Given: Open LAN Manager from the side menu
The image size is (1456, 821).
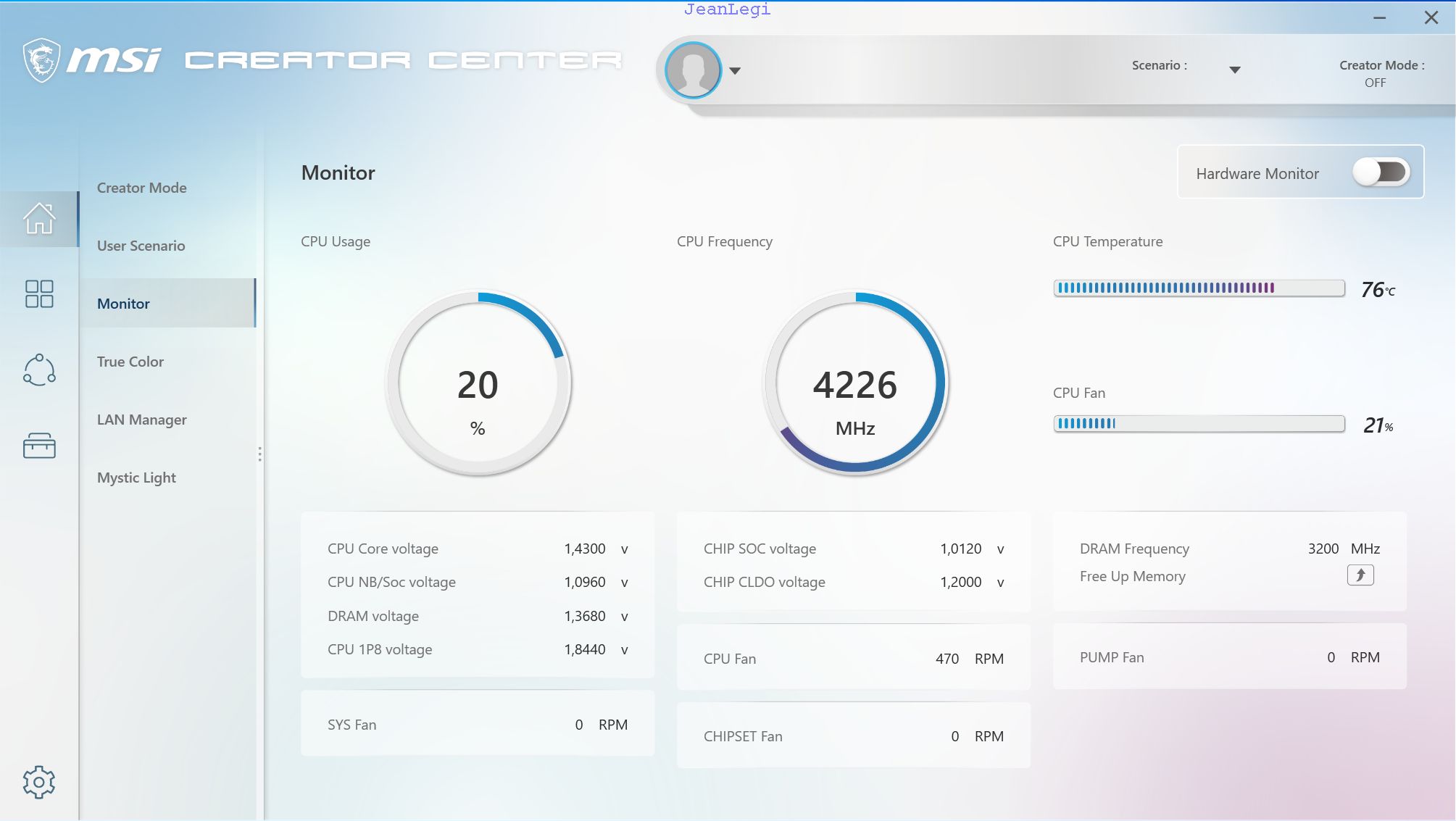Looking at the screenshot, I should pyautogui.click(x=142, y=420).
